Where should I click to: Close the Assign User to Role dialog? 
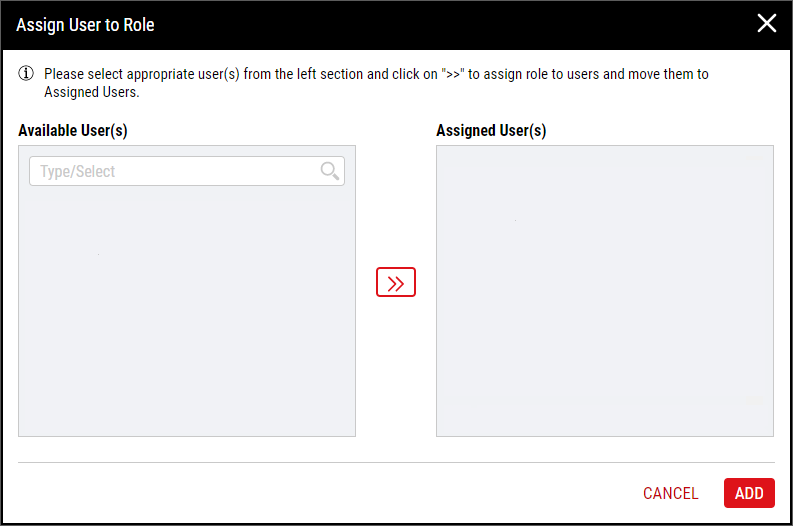(x=767, y=23)
